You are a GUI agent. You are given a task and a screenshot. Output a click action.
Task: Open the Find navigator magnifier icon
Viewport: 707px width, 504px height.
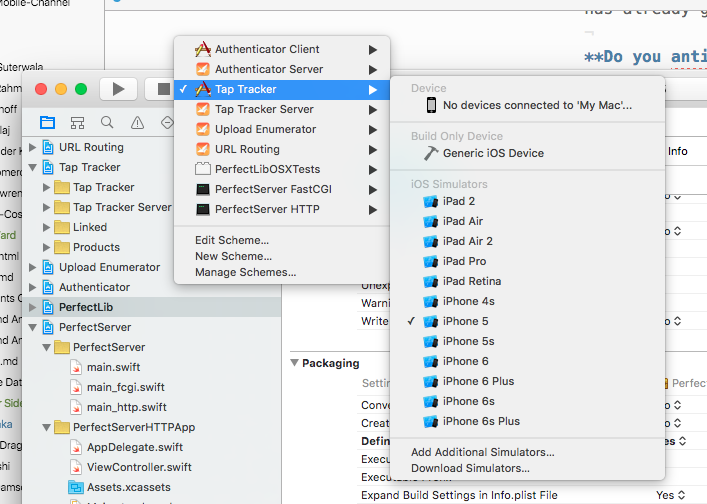pos(106,123)
